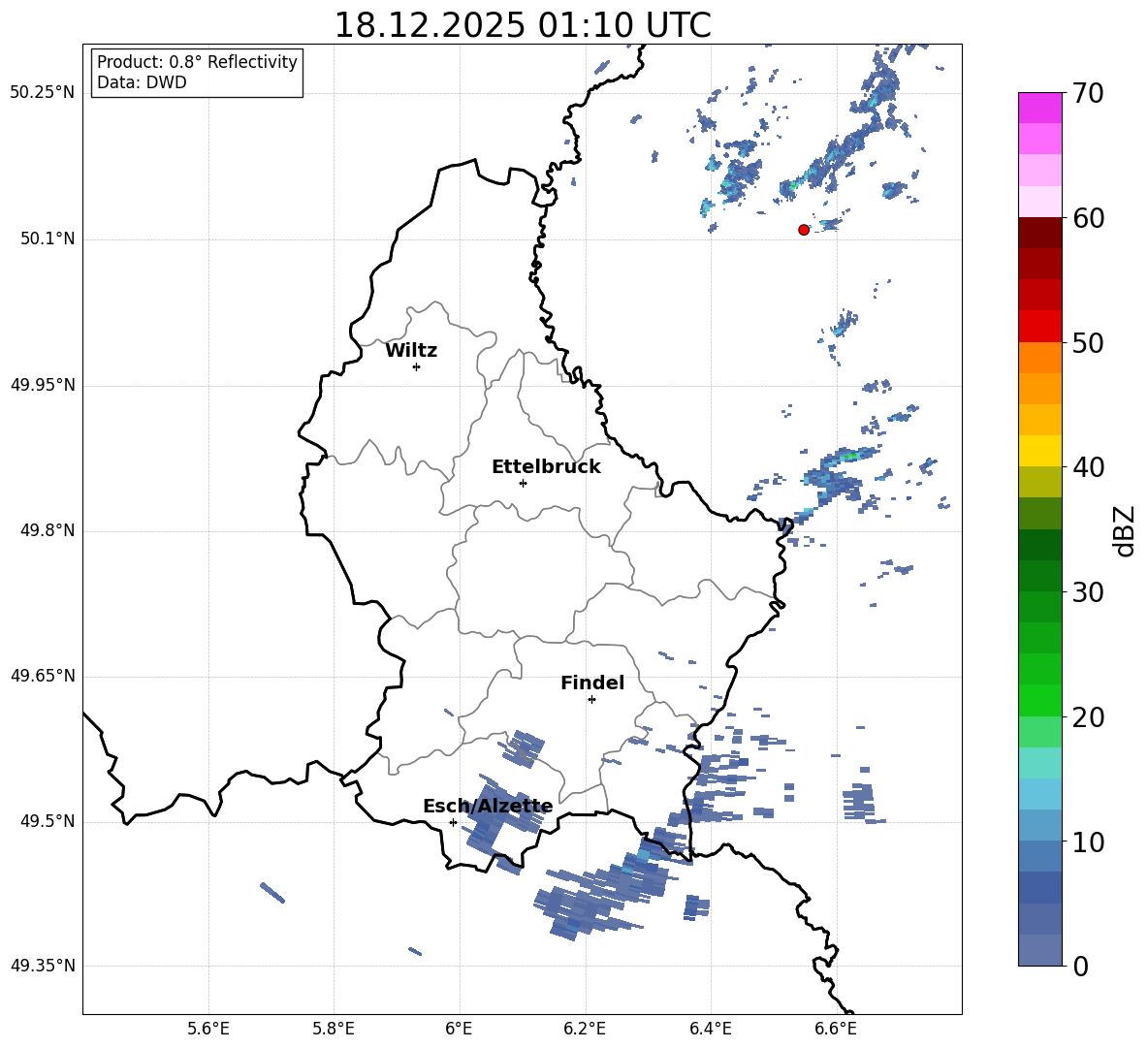Click the Esch/Alzette station label
1148x1048 pixels.
489,807
